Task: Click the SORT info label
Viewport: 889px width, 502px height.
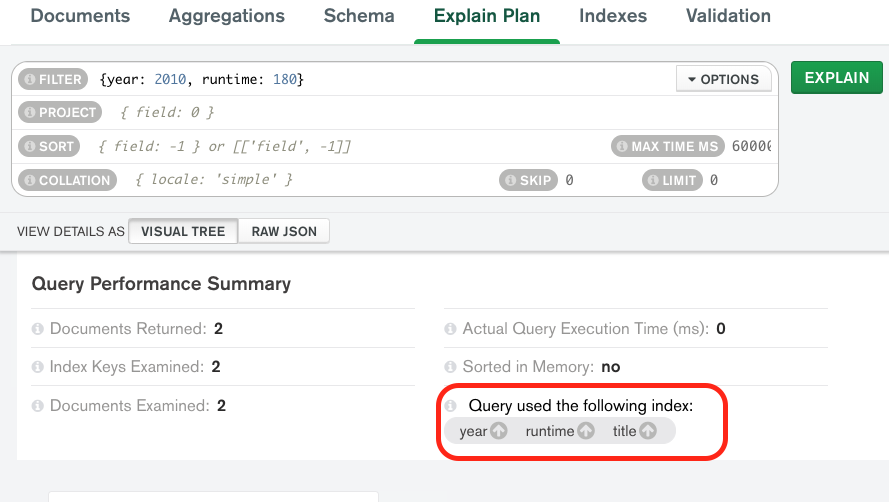Action: [49, 146]
